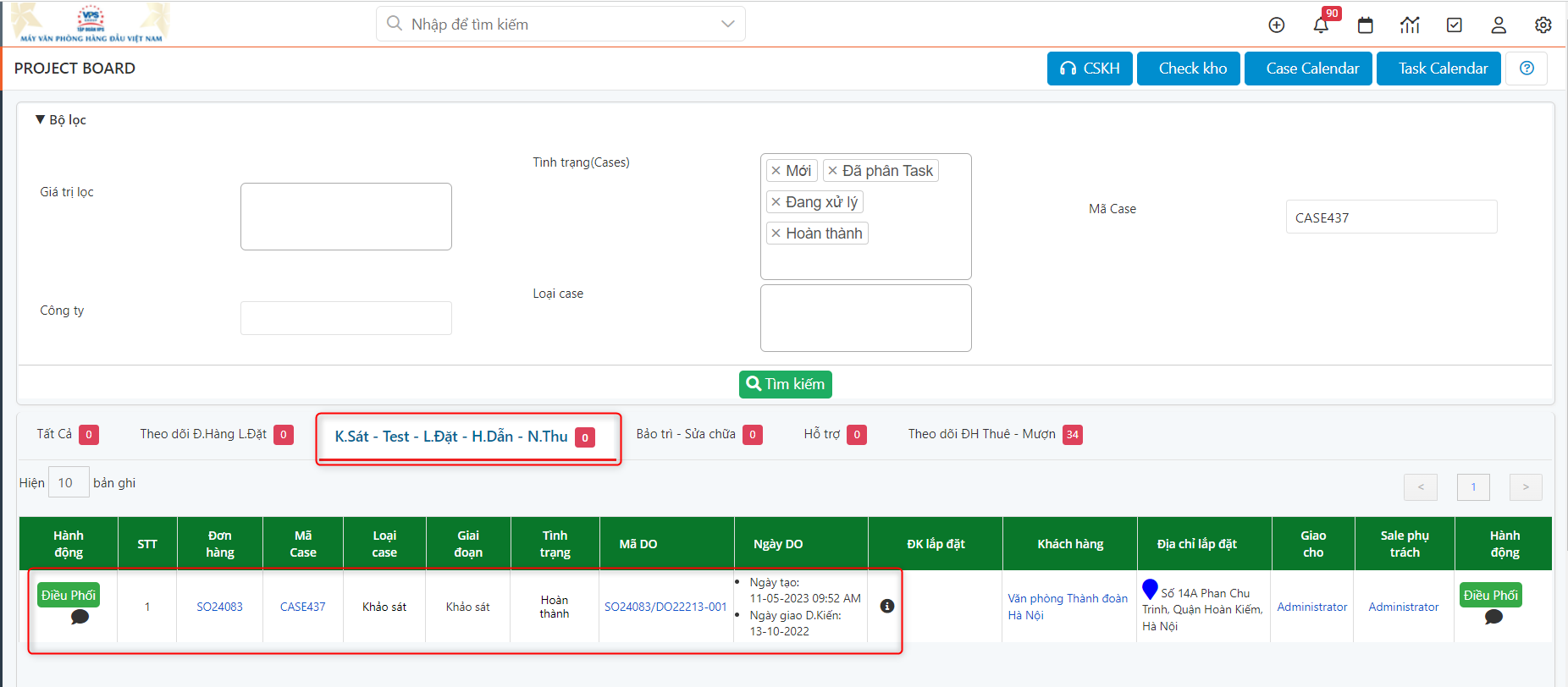This screenshot has height=687, width=1568.
Task: Remove the 'Đang xử lý' status tag
Action: pos(776,202)
